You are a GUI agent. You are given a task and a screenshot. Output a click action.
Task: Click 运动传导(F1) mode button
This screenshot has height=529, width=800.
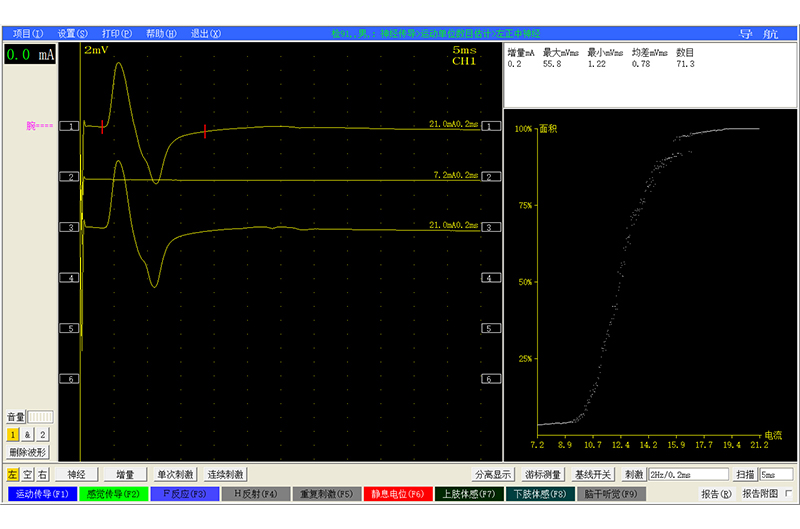(42, 494)
